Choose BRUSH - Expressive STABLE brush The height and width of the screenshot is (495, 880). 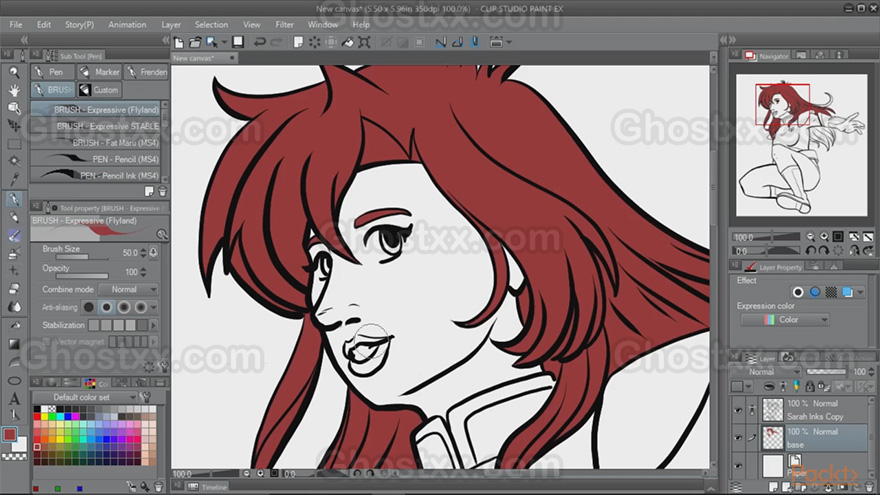coord(96,126)
